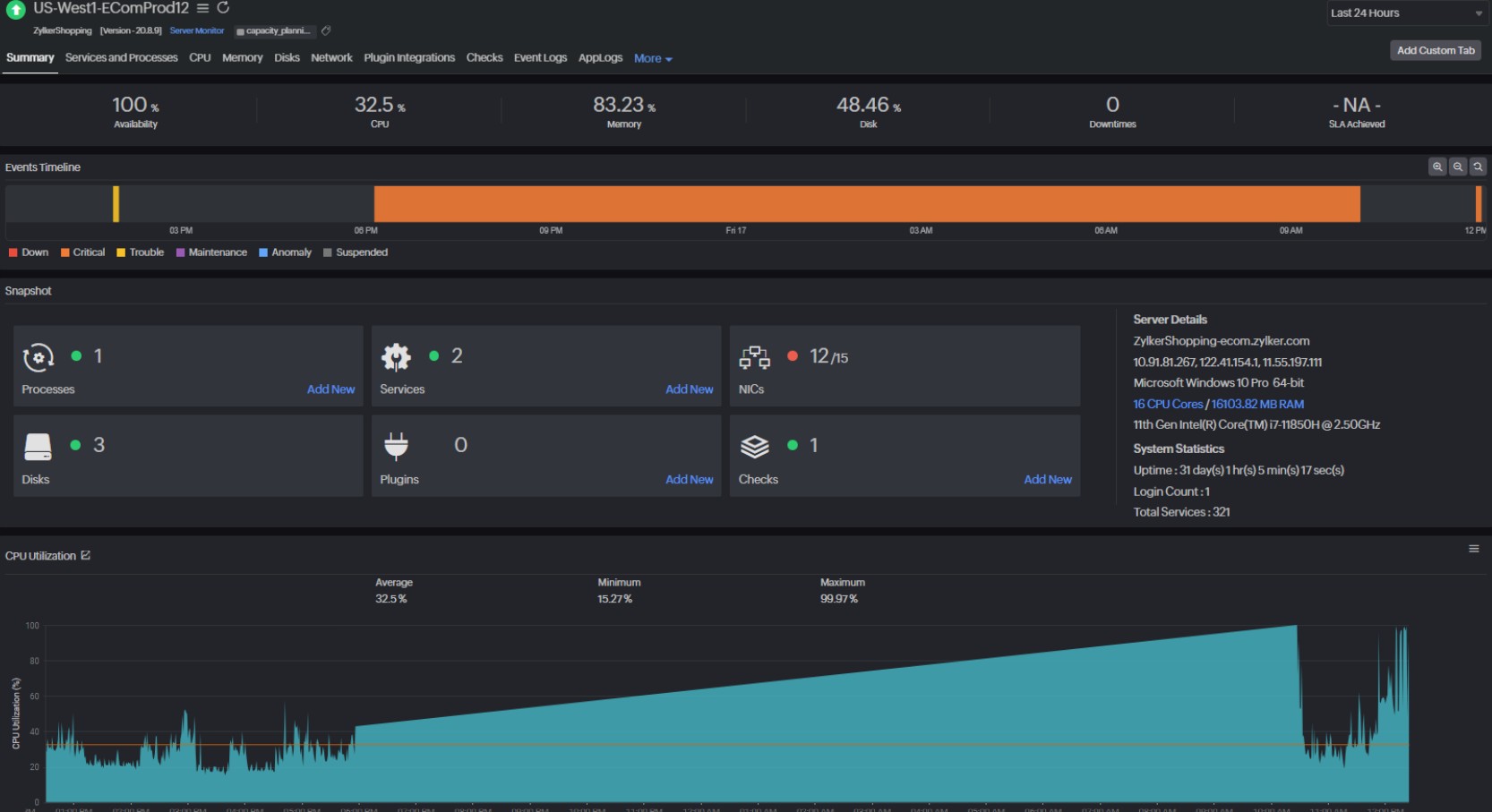Image resolution: width=1492 pixels, height=812 pixels.
Task: Open the Services and Processes tab
Action: pyautogui.click(x=121, y=57)
